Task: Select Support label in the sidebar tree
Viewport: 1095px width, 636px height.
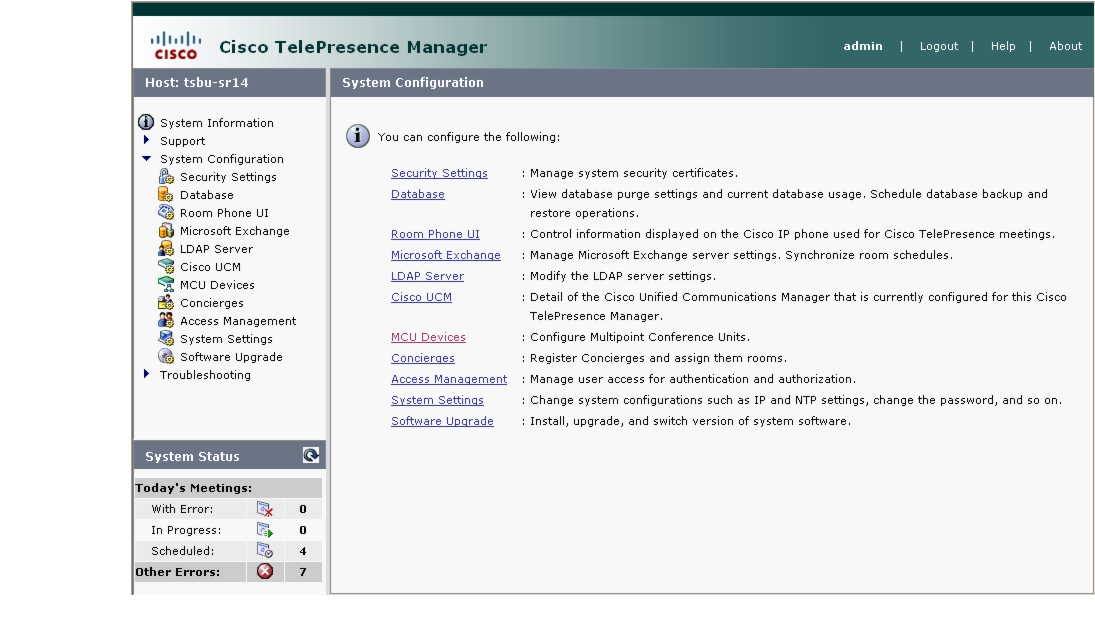Action: [182, 141]
